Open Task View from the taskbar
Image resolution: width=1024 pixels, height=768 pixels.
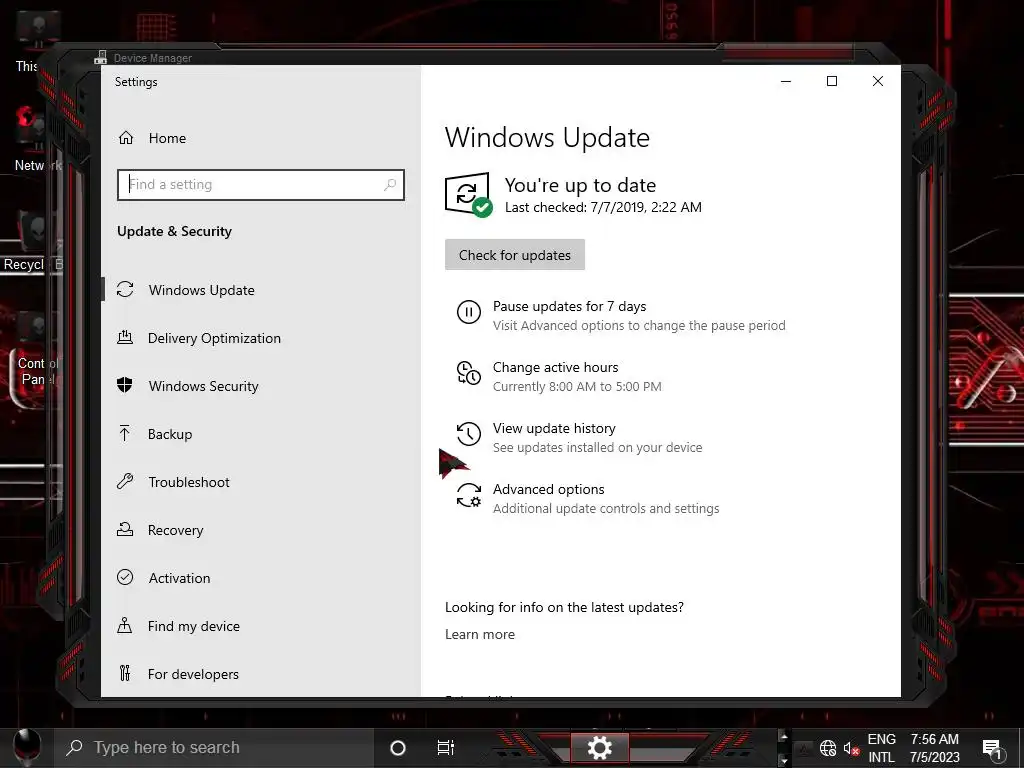pos(445,748)
